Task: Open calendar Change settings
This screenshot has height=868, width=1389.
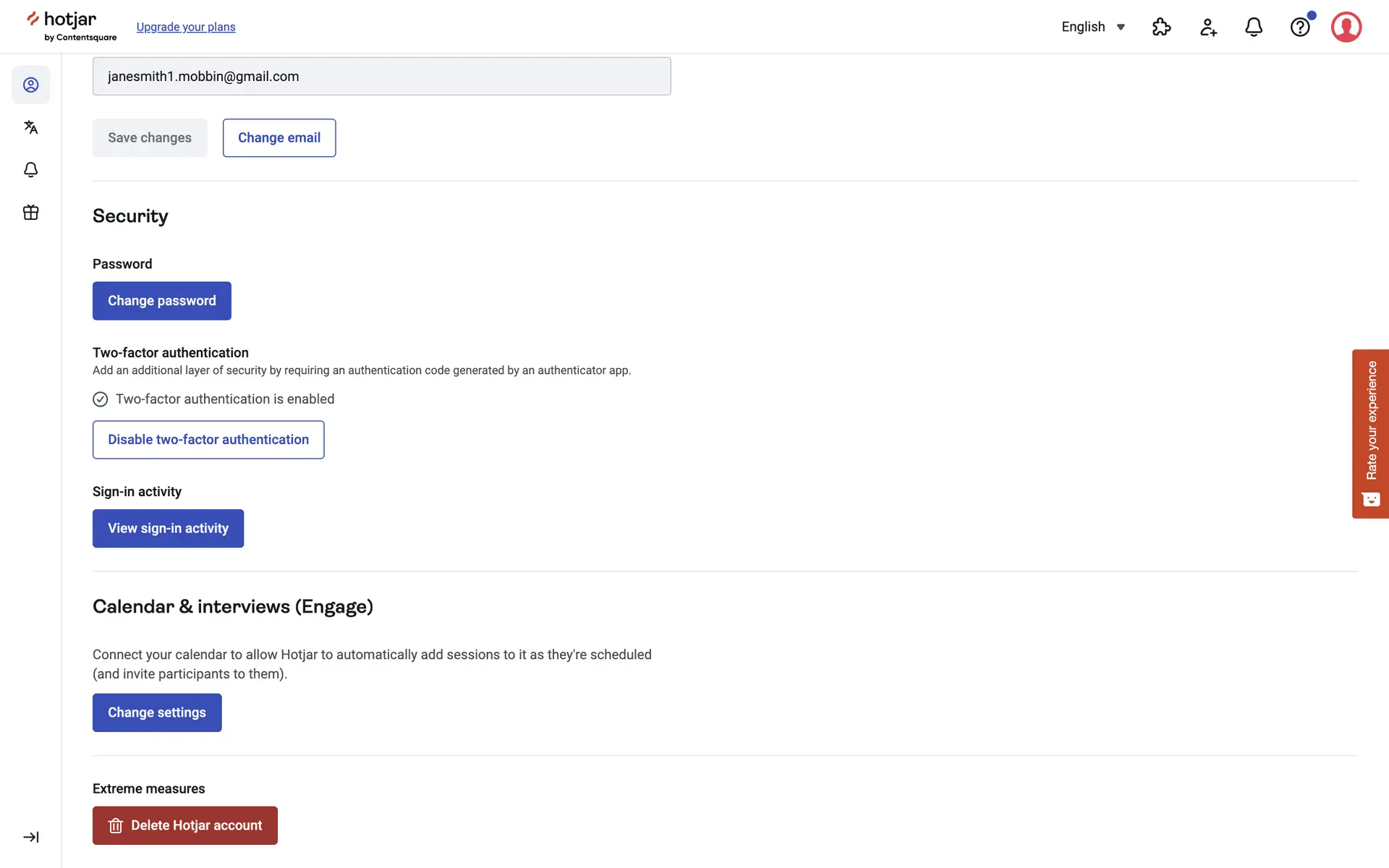Action: (157, 712)
